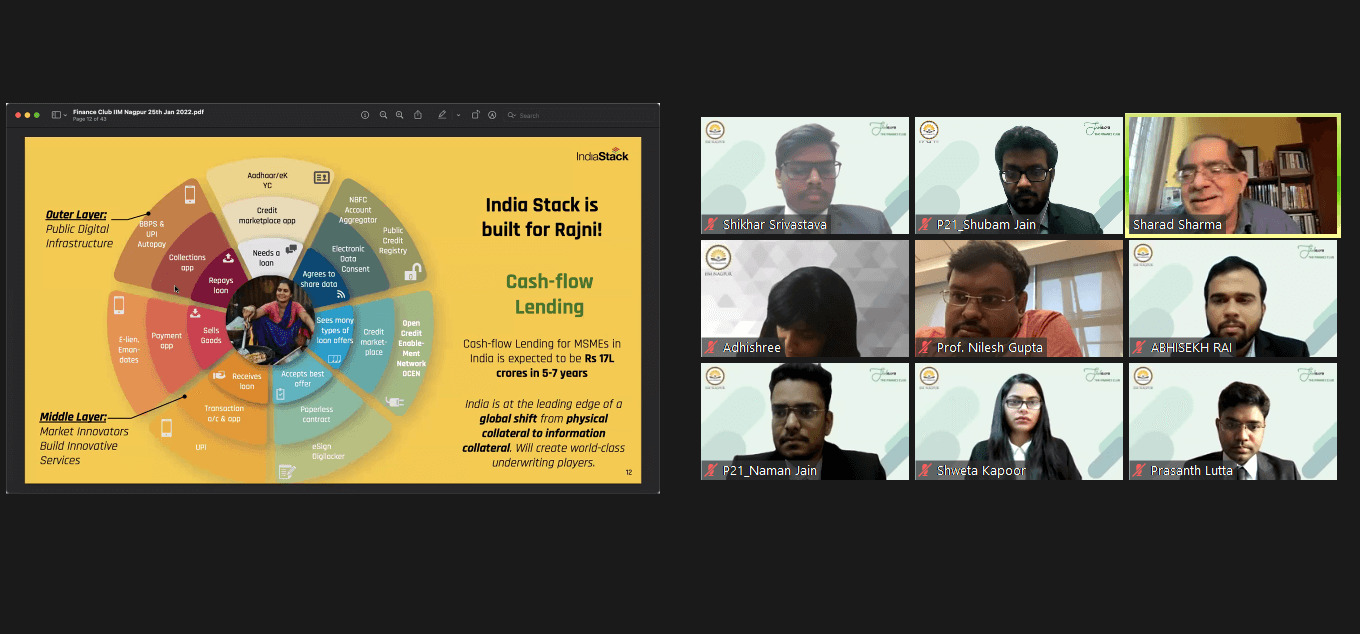Click the PDF title Finance Club IIM Nagpur
This screenshot has height=634, width=1360.
[x=138, y=112]
